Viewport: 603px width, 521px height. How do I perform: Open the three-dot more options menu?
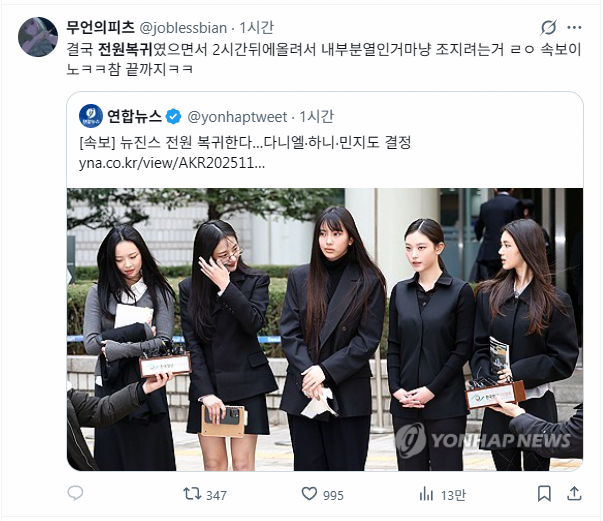click(x=575, y=28)
